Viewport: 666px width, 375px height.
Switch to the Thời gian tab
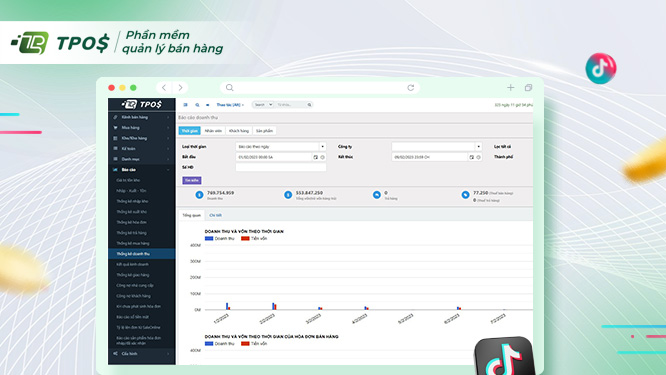pos(189,131)
